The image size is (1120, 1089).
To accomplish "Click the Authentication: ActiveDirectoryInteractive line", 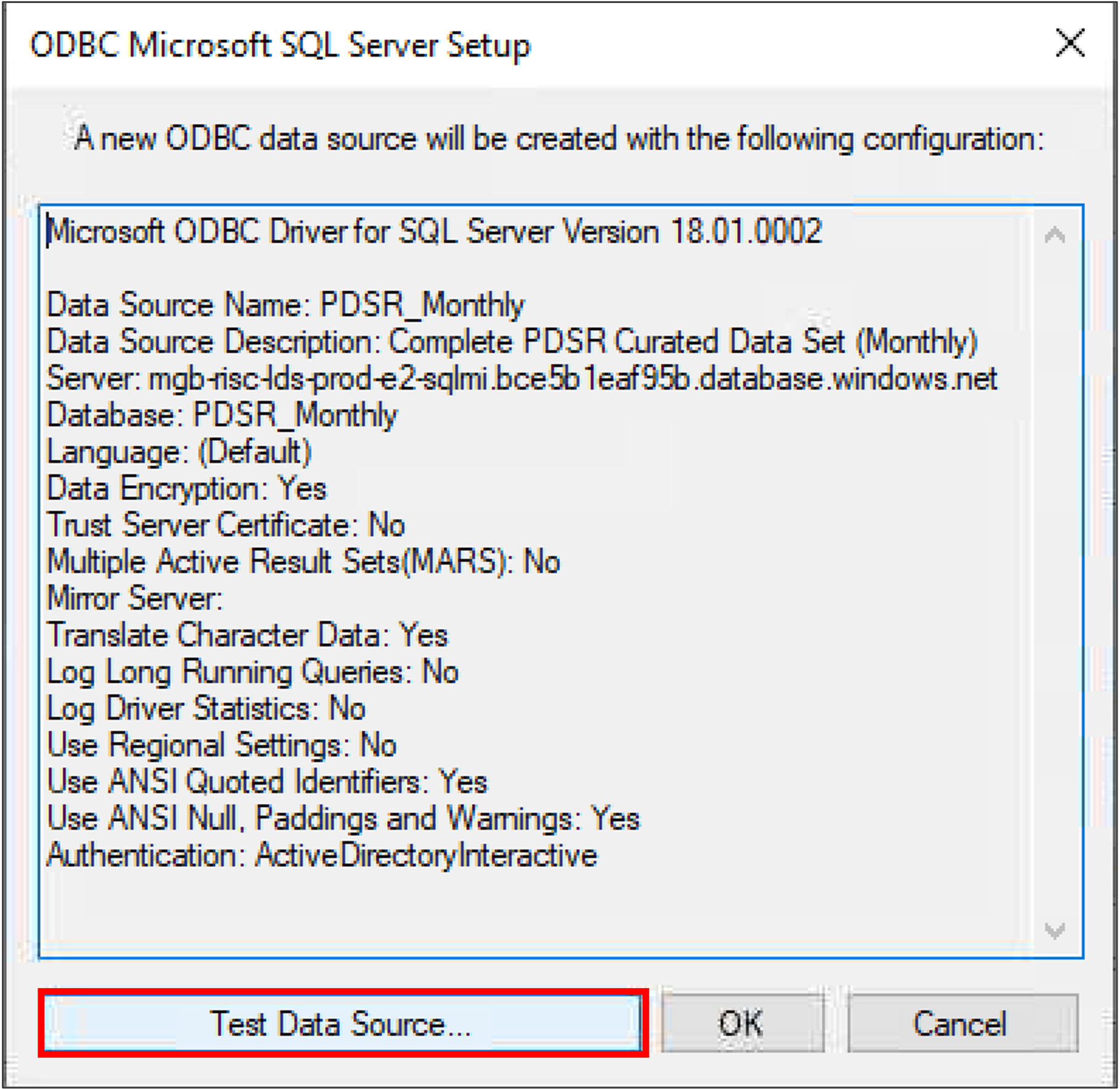I will pos(322,856).
